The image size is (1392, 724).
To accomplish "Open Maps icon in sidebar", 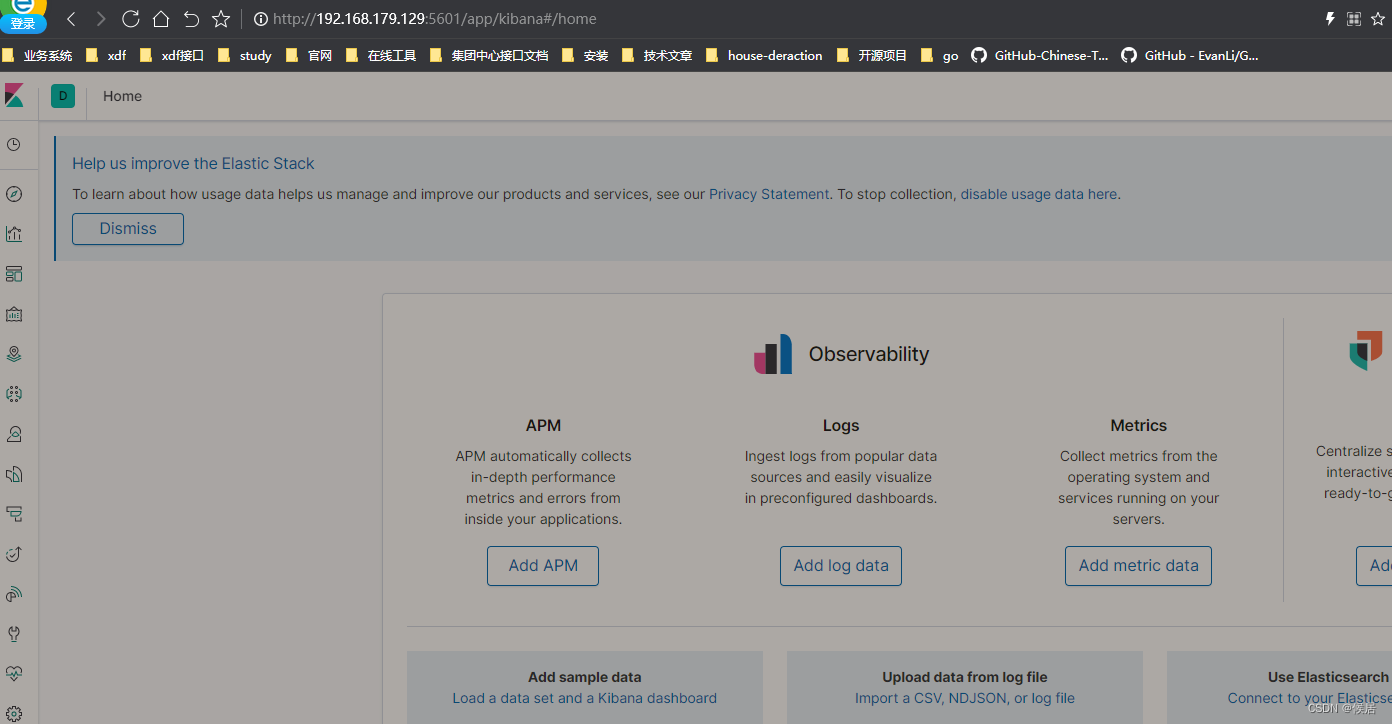I will point(14,354).
